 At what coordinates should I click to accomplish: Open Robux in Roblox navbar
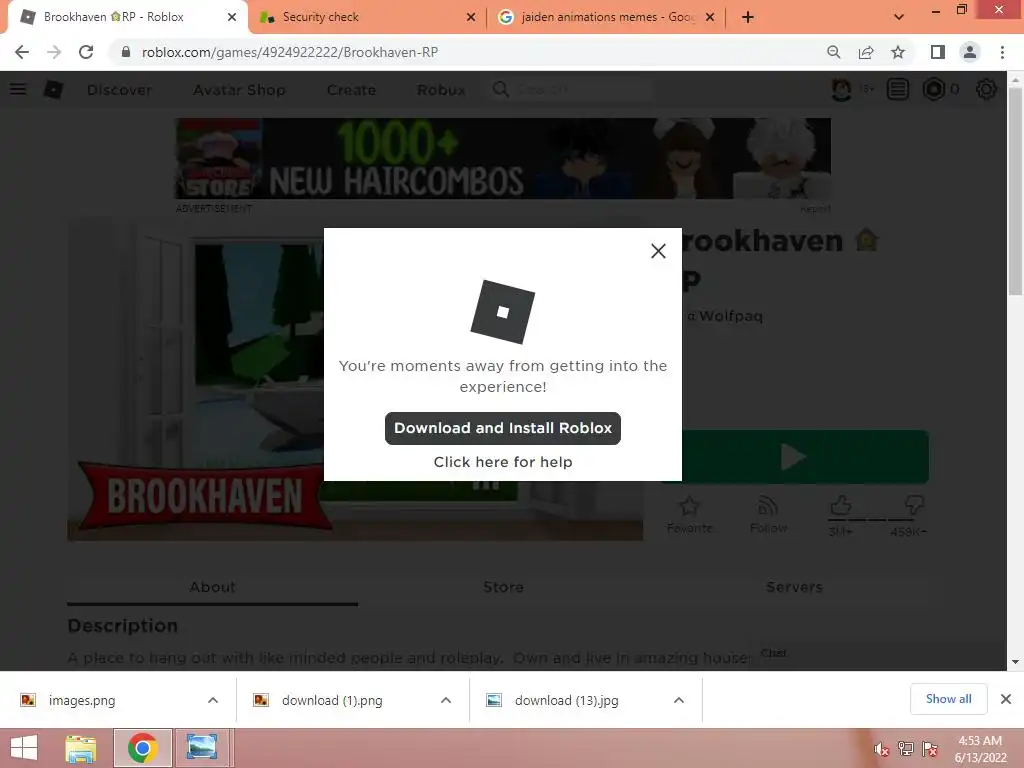441,90
